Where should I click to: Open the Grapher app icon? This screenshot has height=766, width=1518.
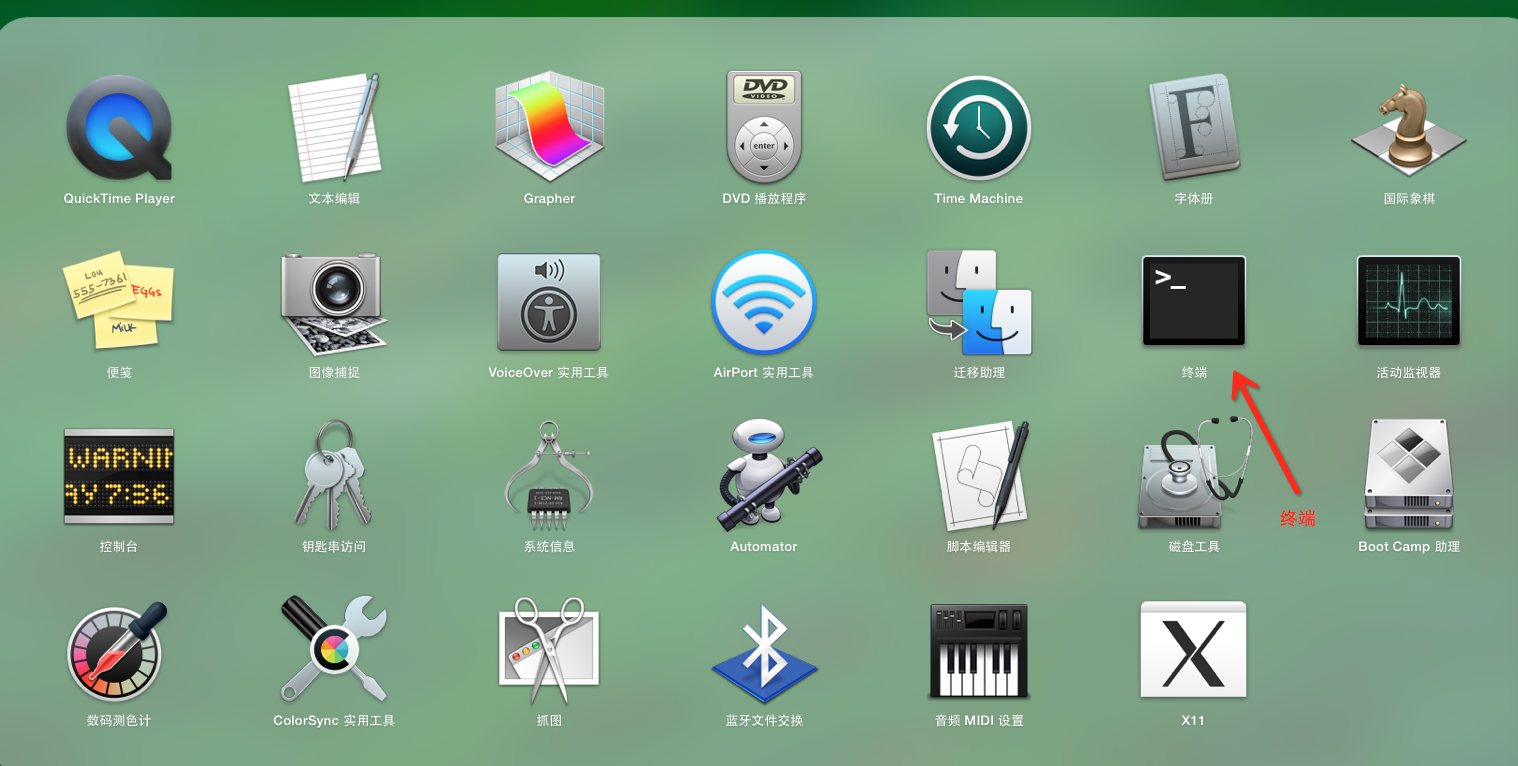pos(549,126)
